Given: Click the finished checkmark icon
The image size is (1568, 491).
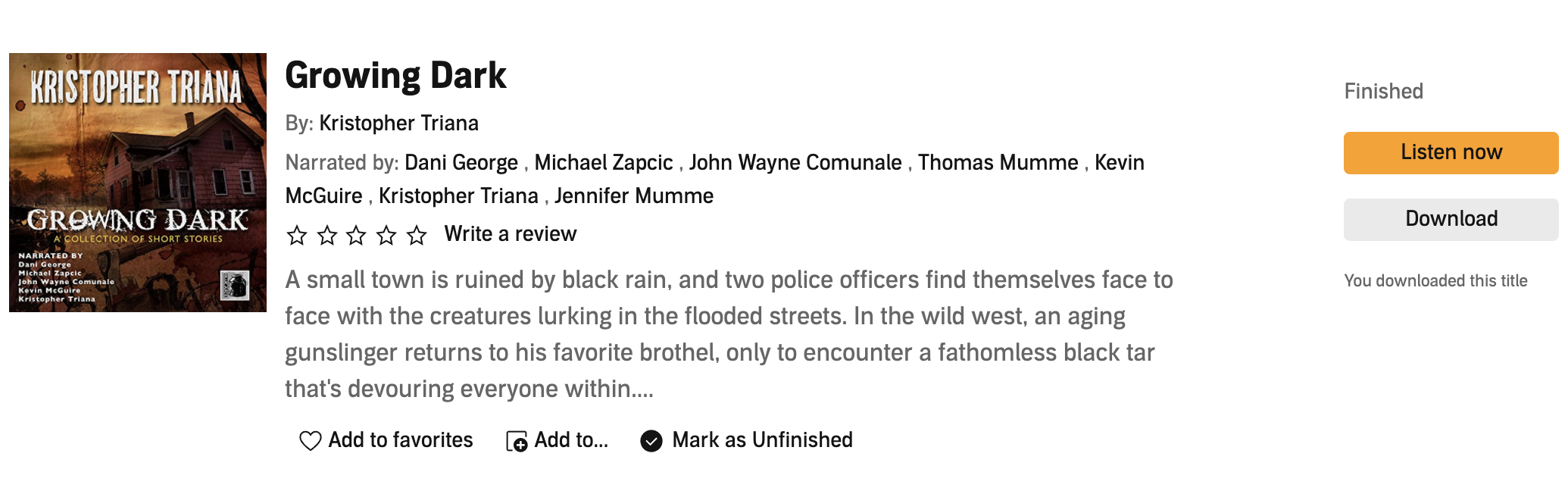Looking at the screenshot, I should click(651, 441).
